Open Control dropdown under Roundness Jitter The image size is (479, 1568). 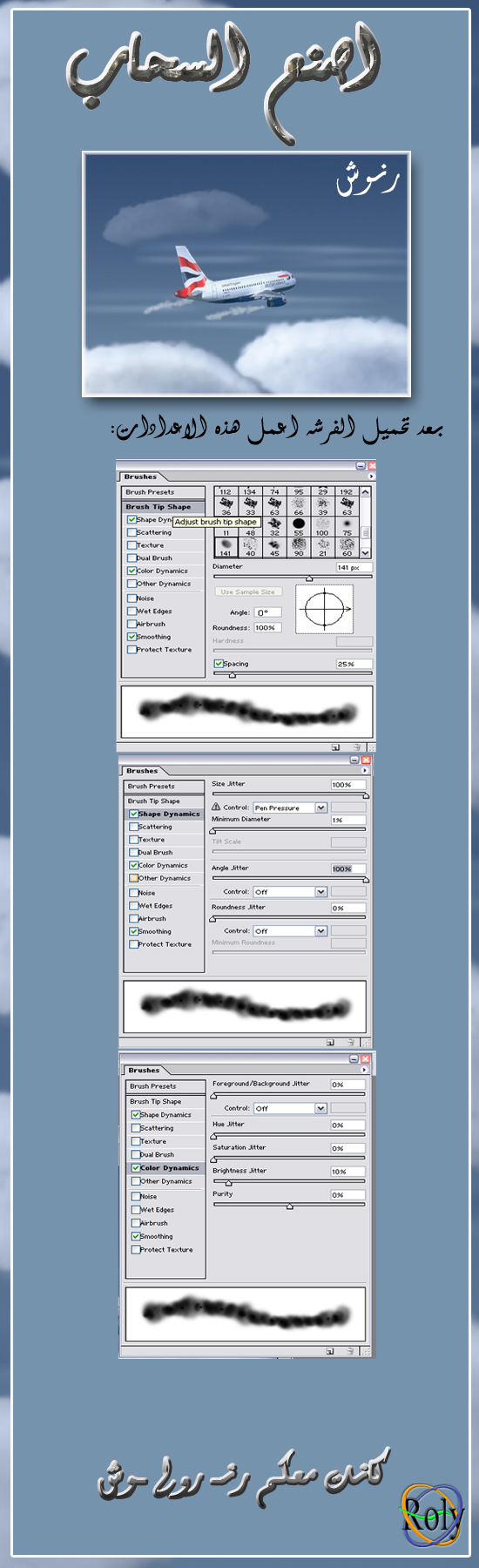320,931
